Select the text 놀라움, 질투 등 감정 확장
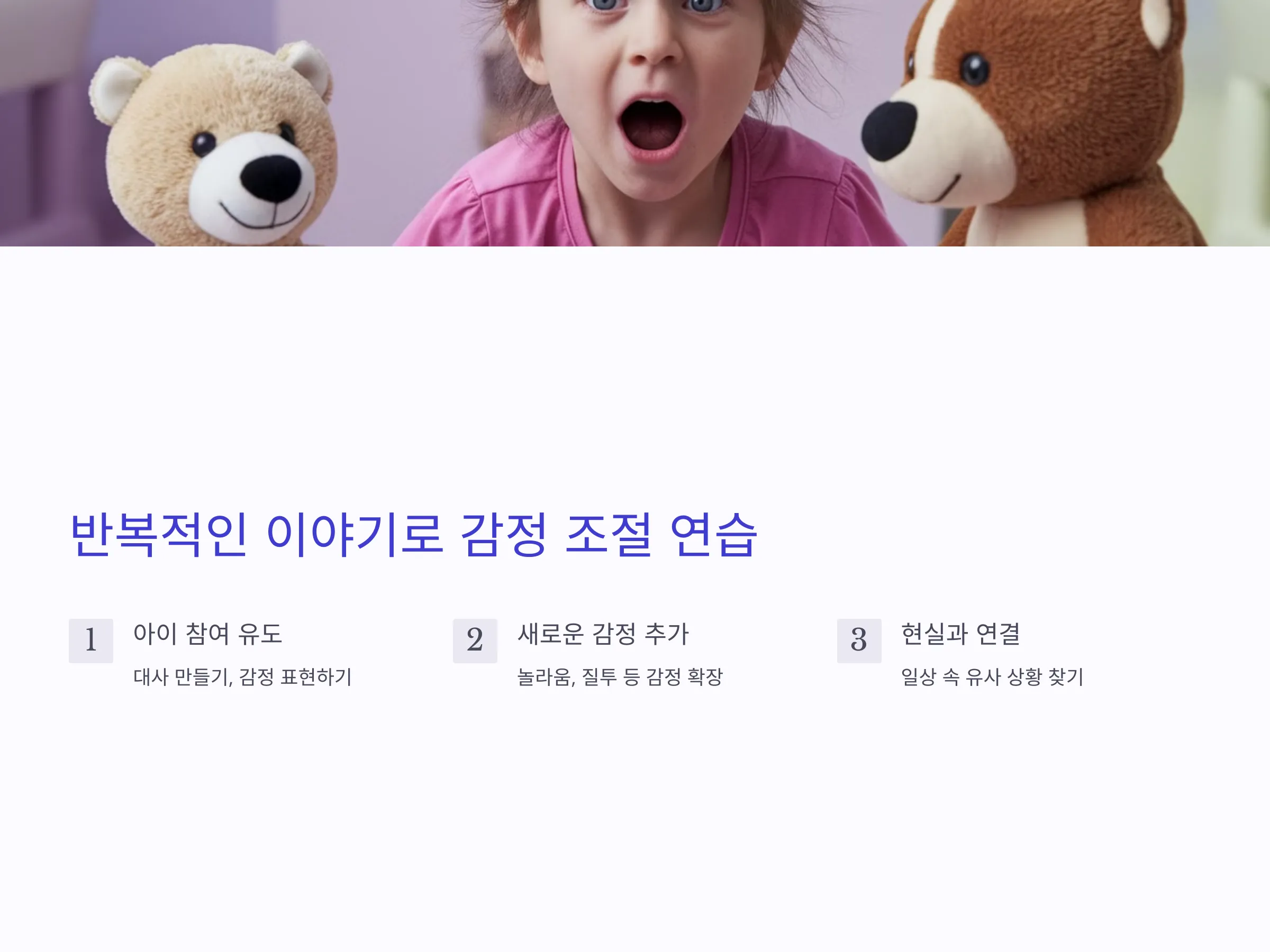1270x952 pixels. 620,677
